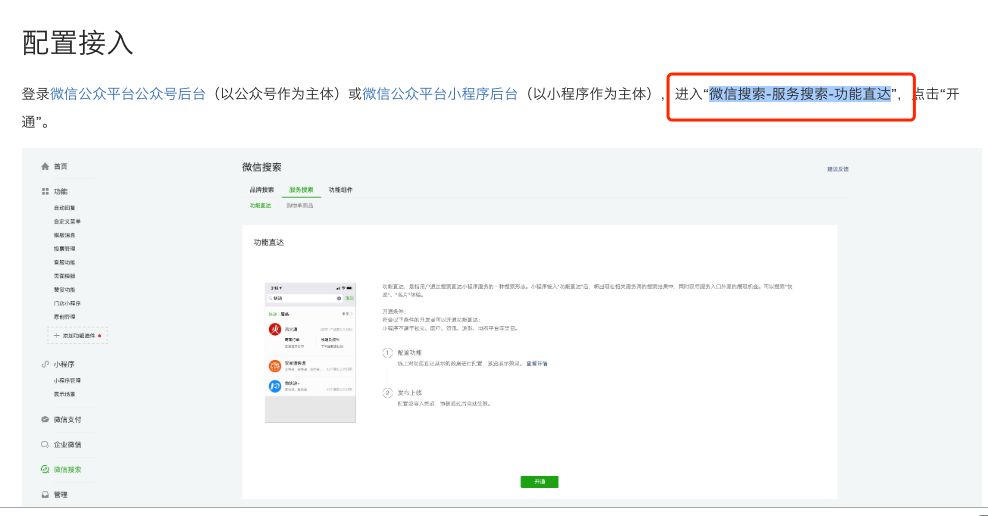Open the 微信公众平台小程序后台 link
988x516 pixels.
(x=440, y=94)
